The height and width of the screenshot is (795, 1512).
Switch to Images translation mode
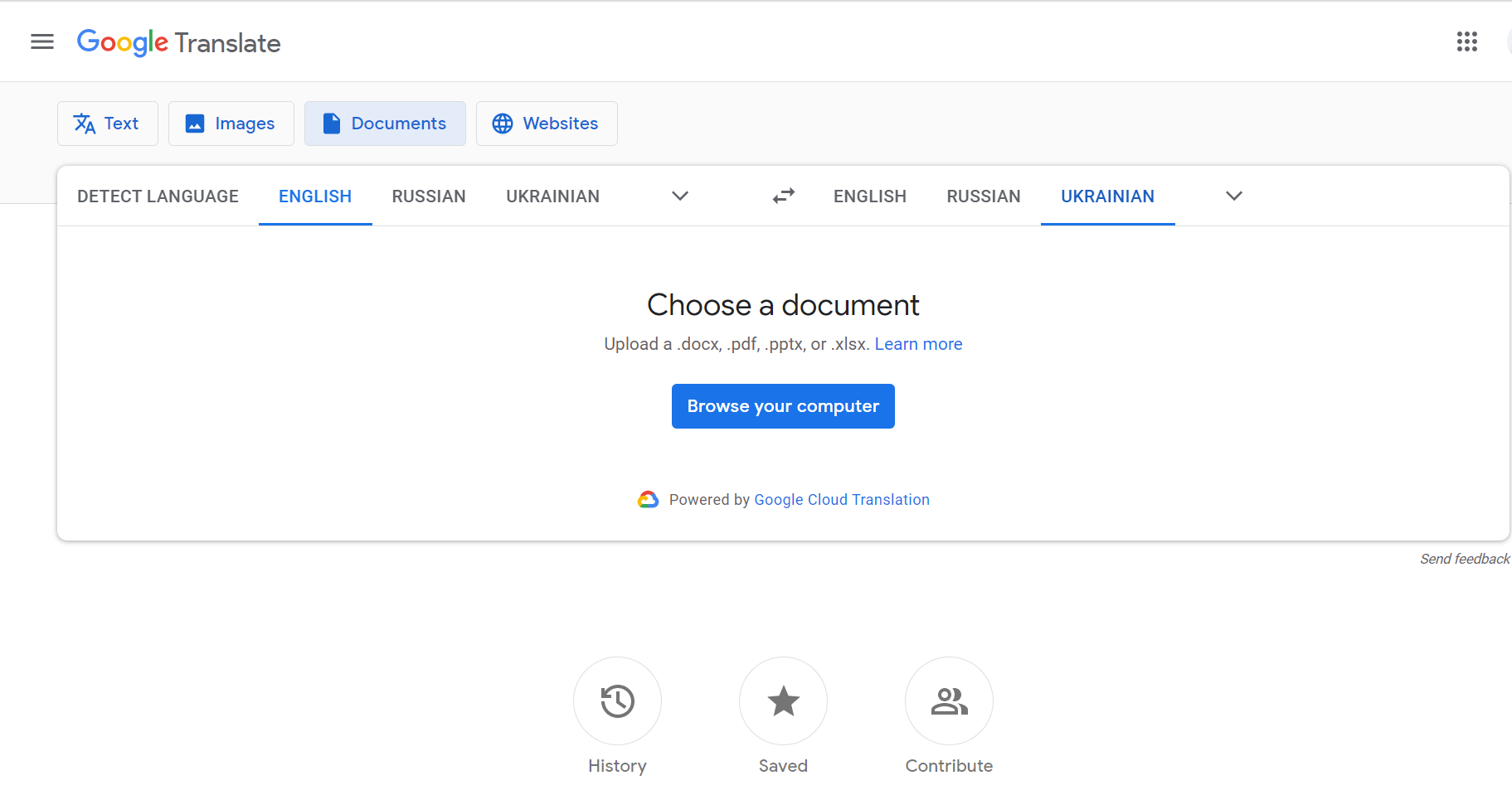click(231, 124)
